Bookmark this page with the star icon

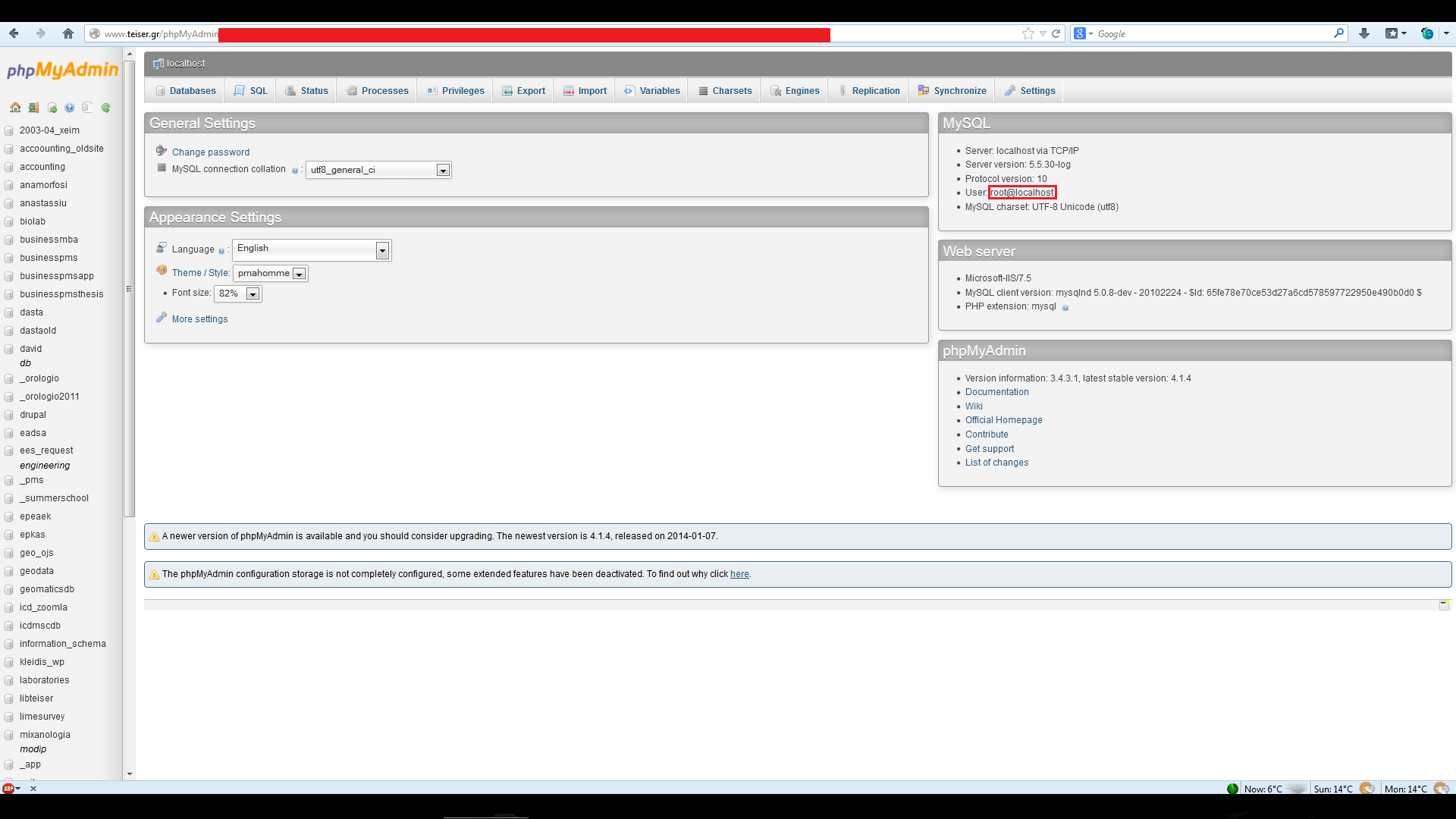click(1028, 33)
